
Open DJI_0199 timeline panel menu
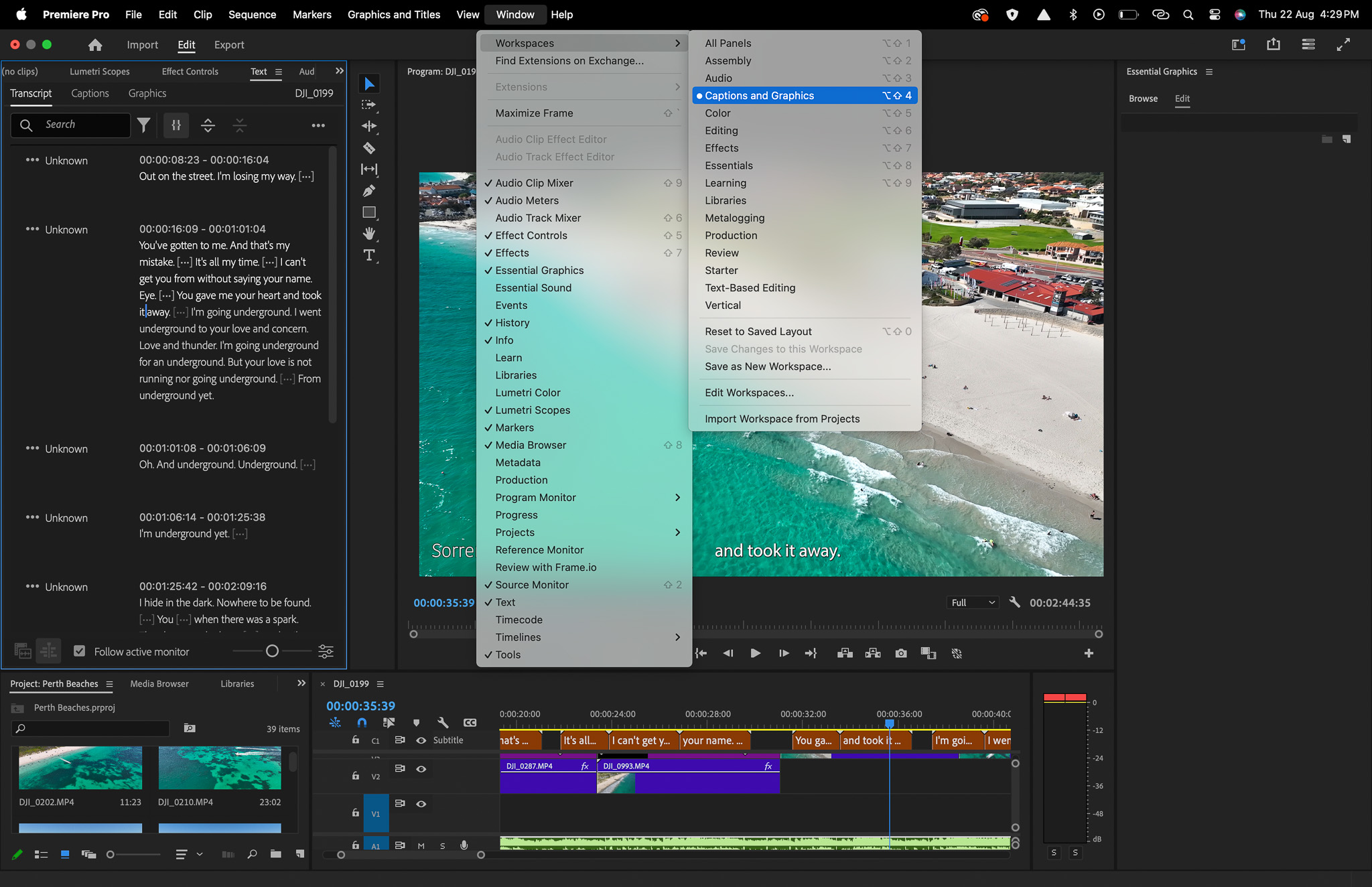point(381,684)
